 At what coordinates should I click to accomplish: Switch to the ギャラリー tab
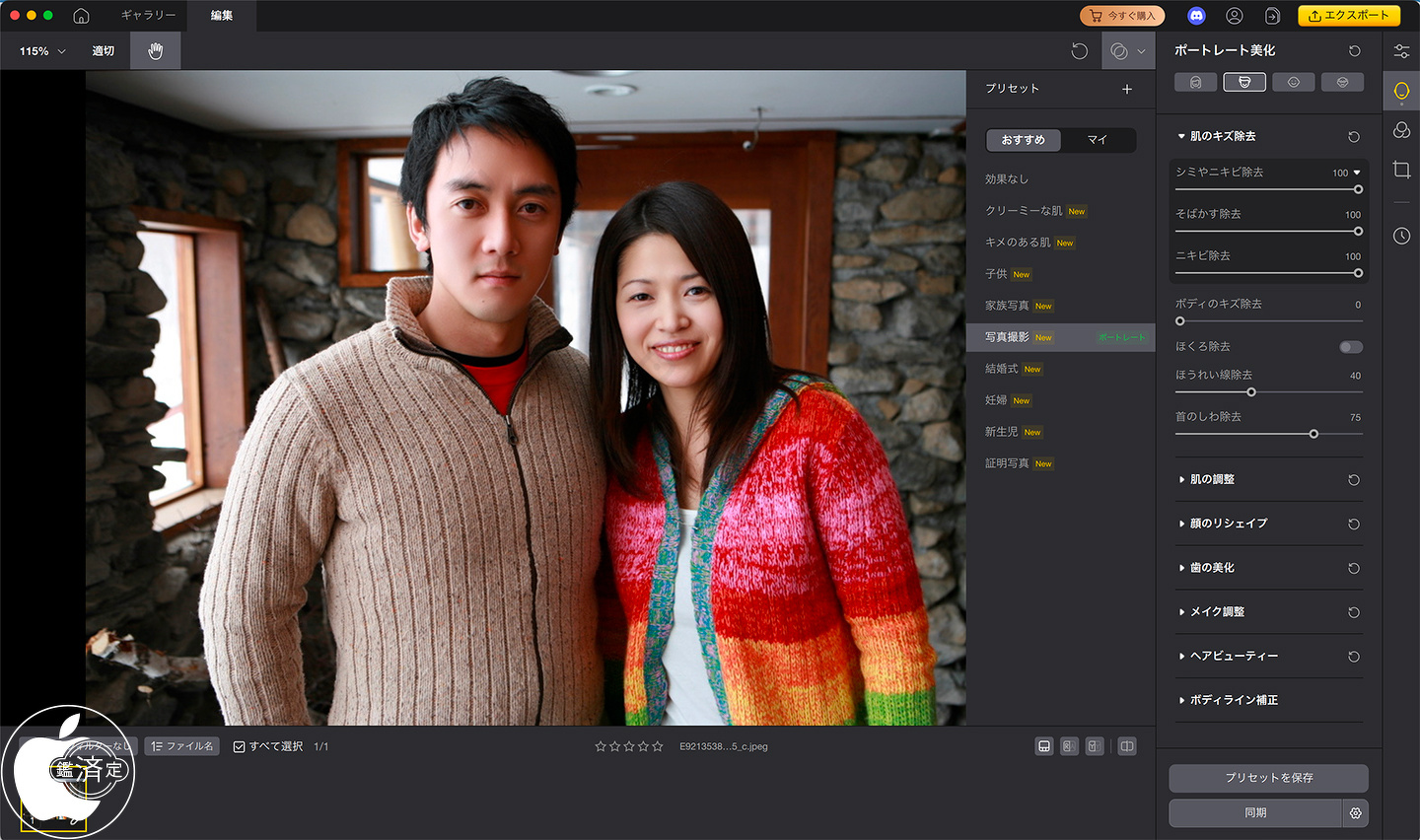point(148,16)
